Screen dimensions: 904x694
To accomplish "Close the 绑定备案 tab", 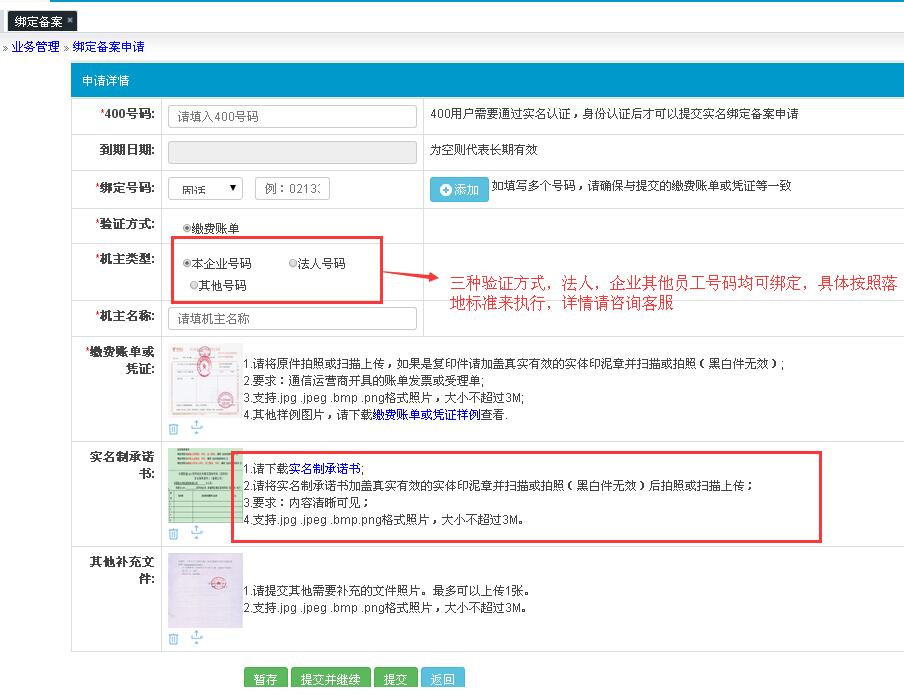I will pyautogui.click(x=70, y=20).
